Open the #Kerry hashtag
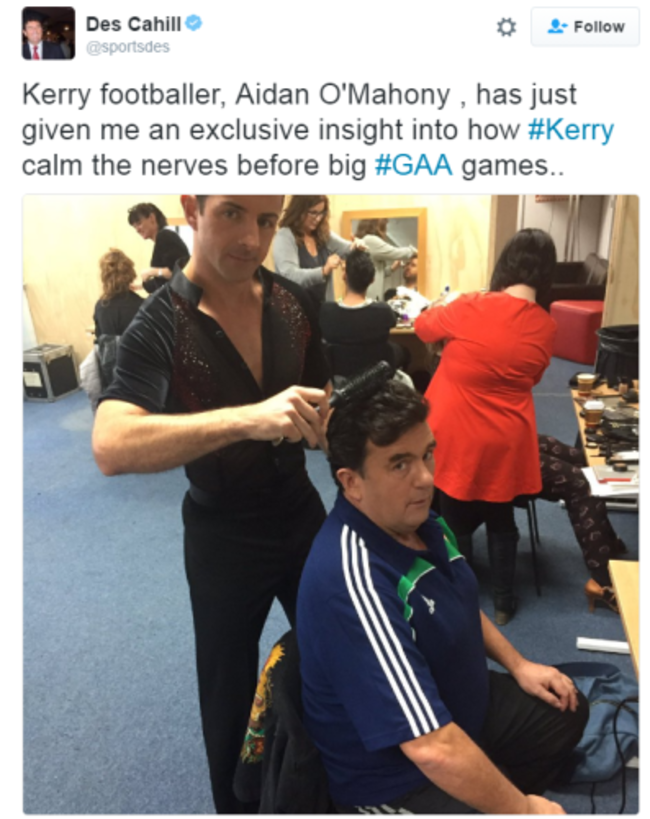 click(x=571, y=131)
